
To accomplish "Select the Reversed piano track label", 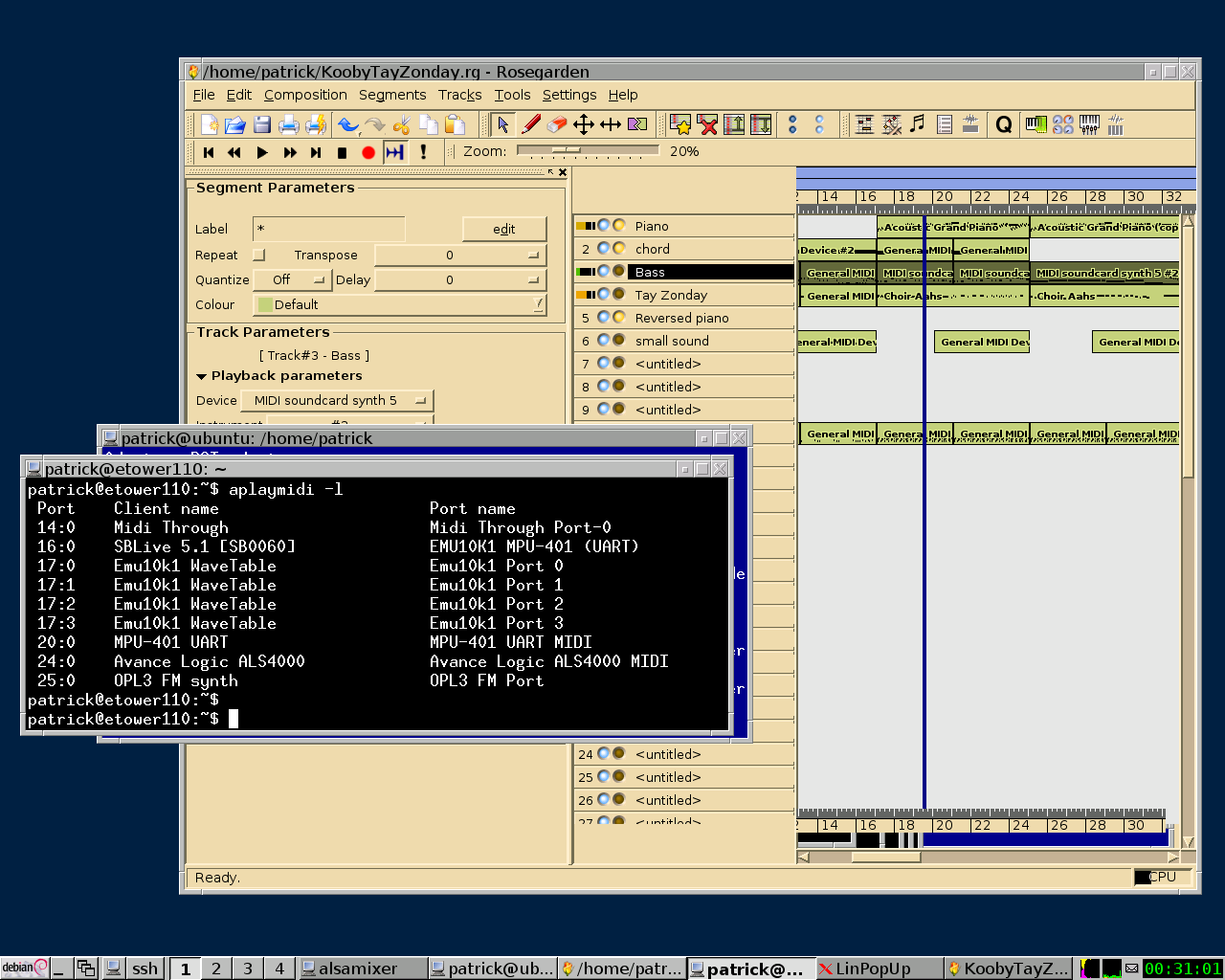I will coord(682,318).
